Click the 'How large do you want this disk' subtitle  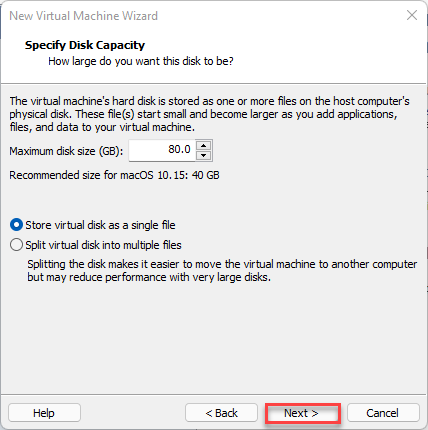[x=141, y=61]
